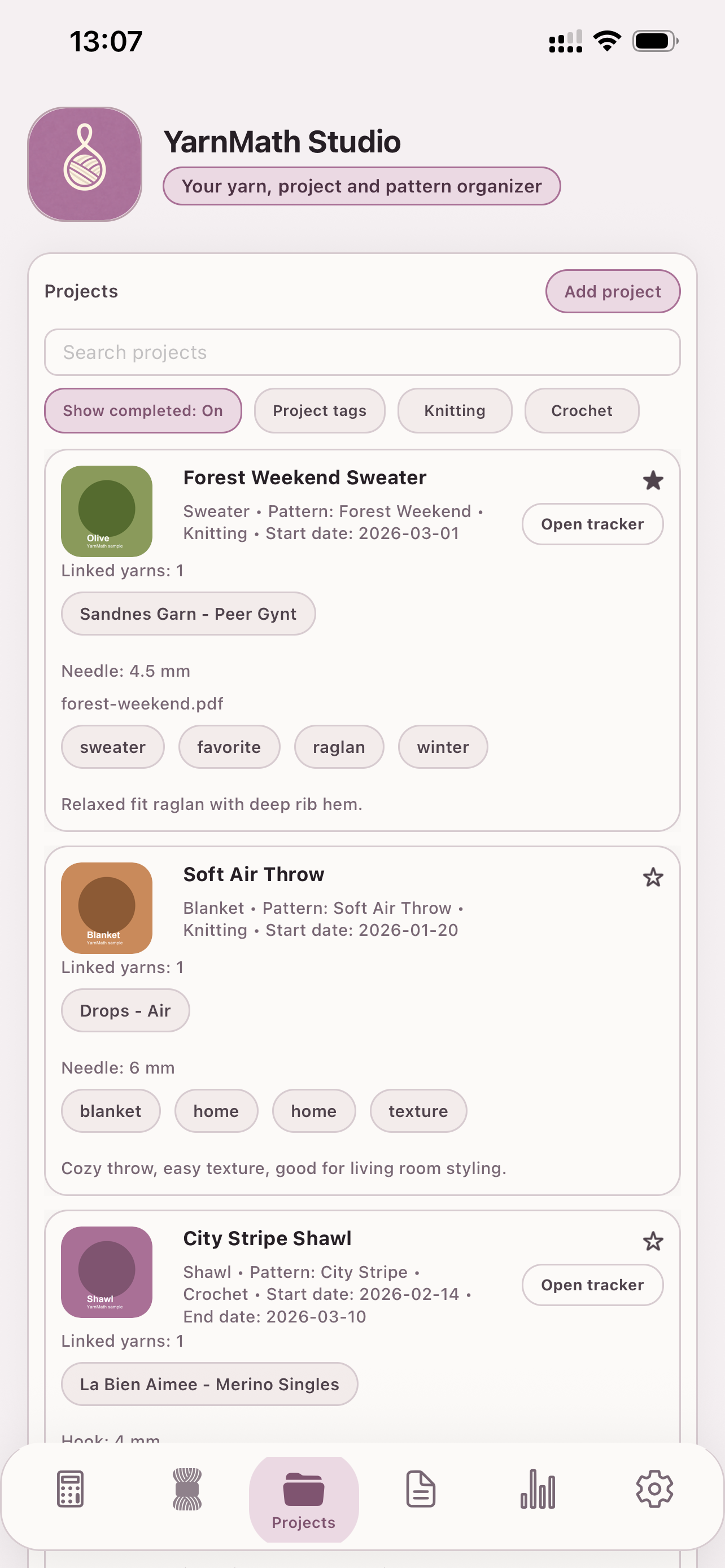The width and height of the screenshot is (725, 1568).
Task: Focus the Search projects field
Action: (x=362, y=352)
